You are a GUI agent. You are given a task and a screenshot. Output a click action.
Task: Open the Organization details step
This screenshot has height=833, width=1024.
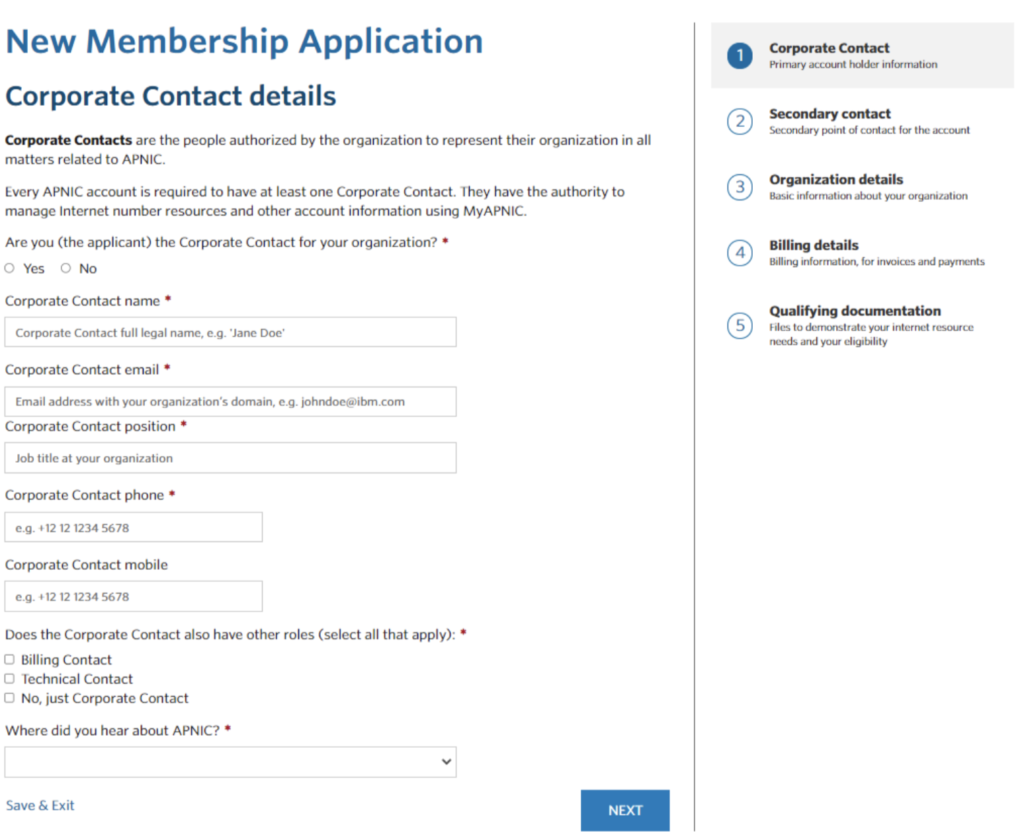click(835, 180)
